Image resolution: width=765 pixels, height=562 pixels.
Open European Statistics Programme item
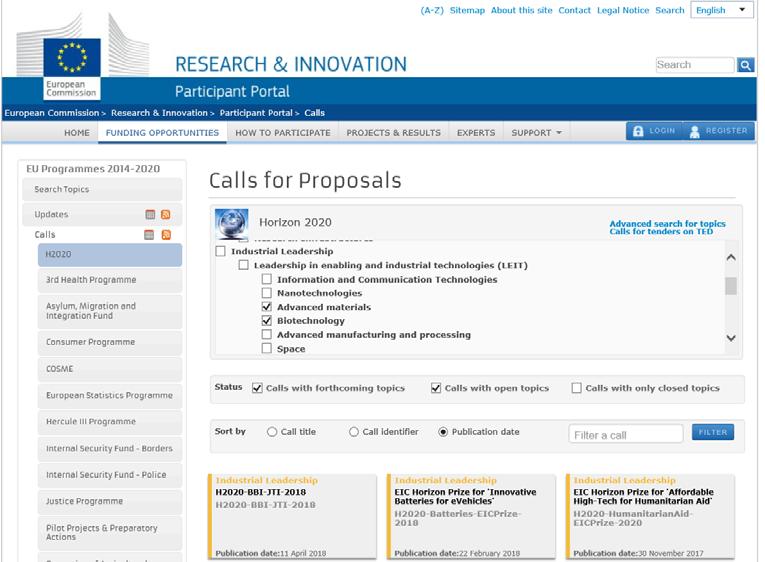(110, 396)
